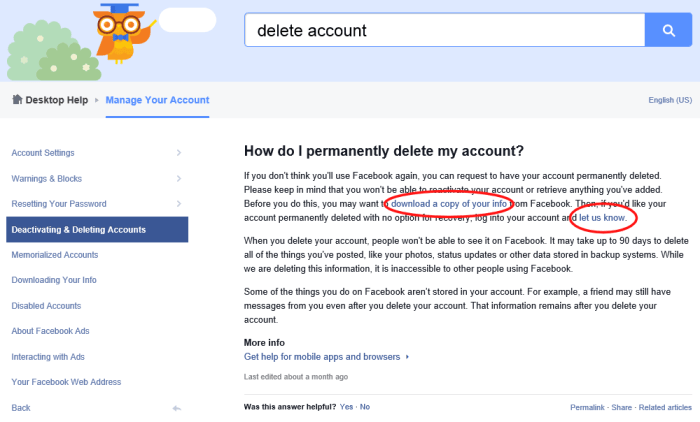Screen dimensions: 700x422
Task: Expand the Account Settings chevron
Action: pos(178,153)
